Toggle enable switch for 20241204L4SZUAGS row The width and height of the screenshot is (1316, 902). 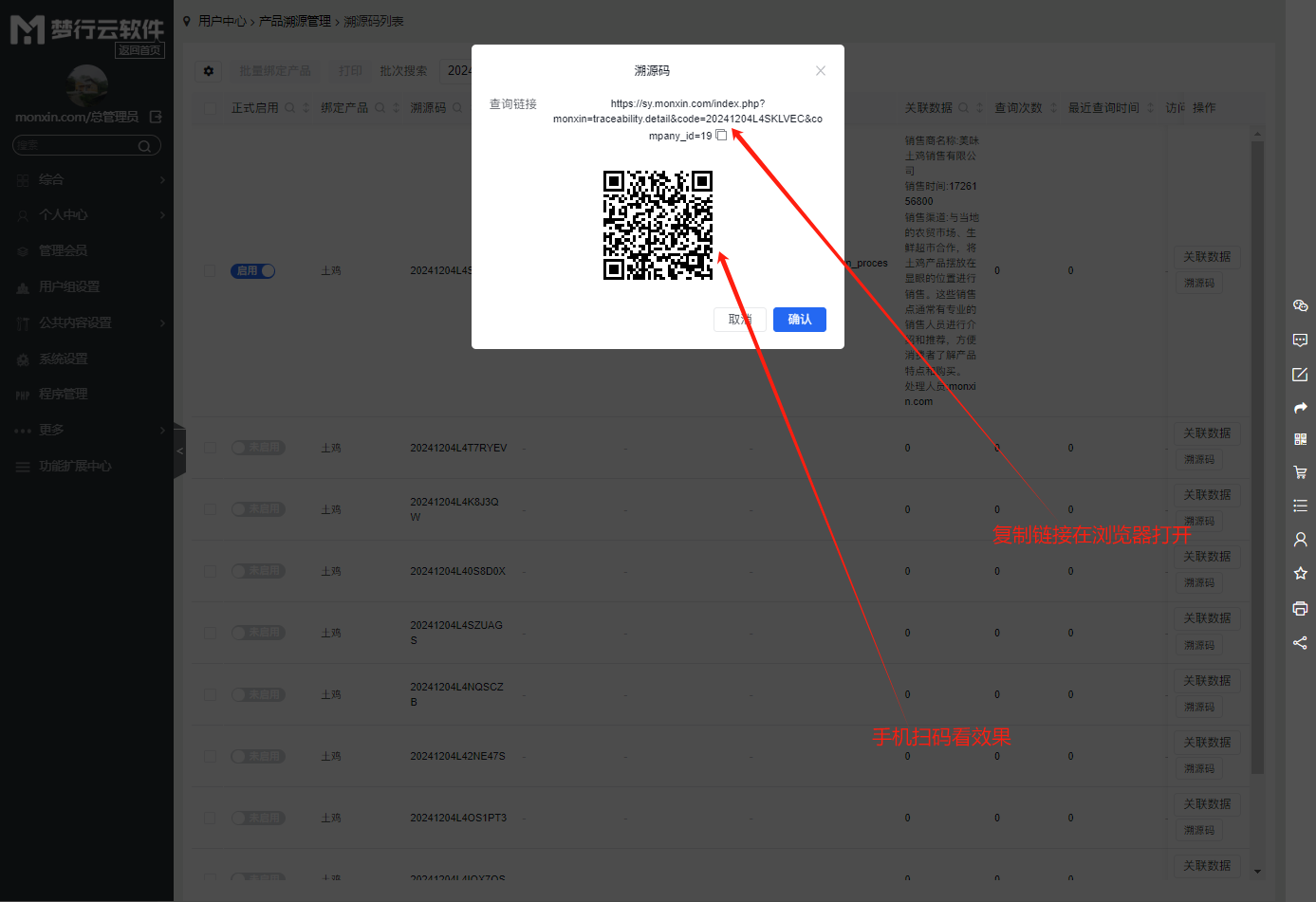(258, 633)
